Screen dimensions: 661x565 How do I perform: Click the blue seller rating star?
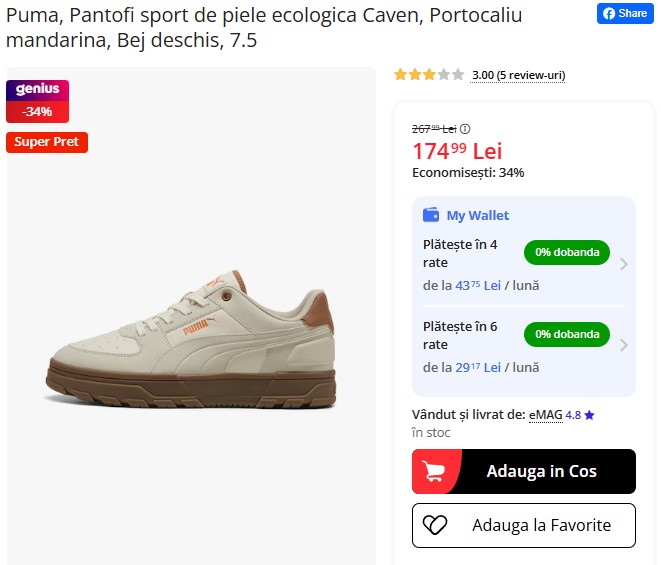click(590, 415)
